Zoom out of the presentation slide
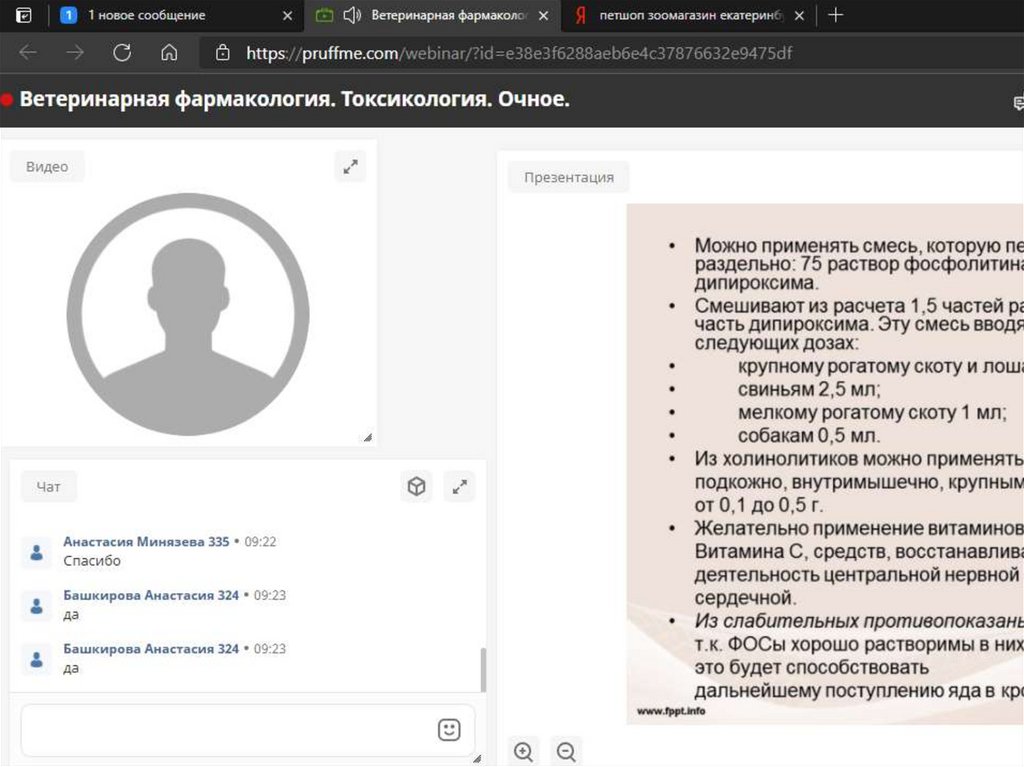 pos(566,751)
